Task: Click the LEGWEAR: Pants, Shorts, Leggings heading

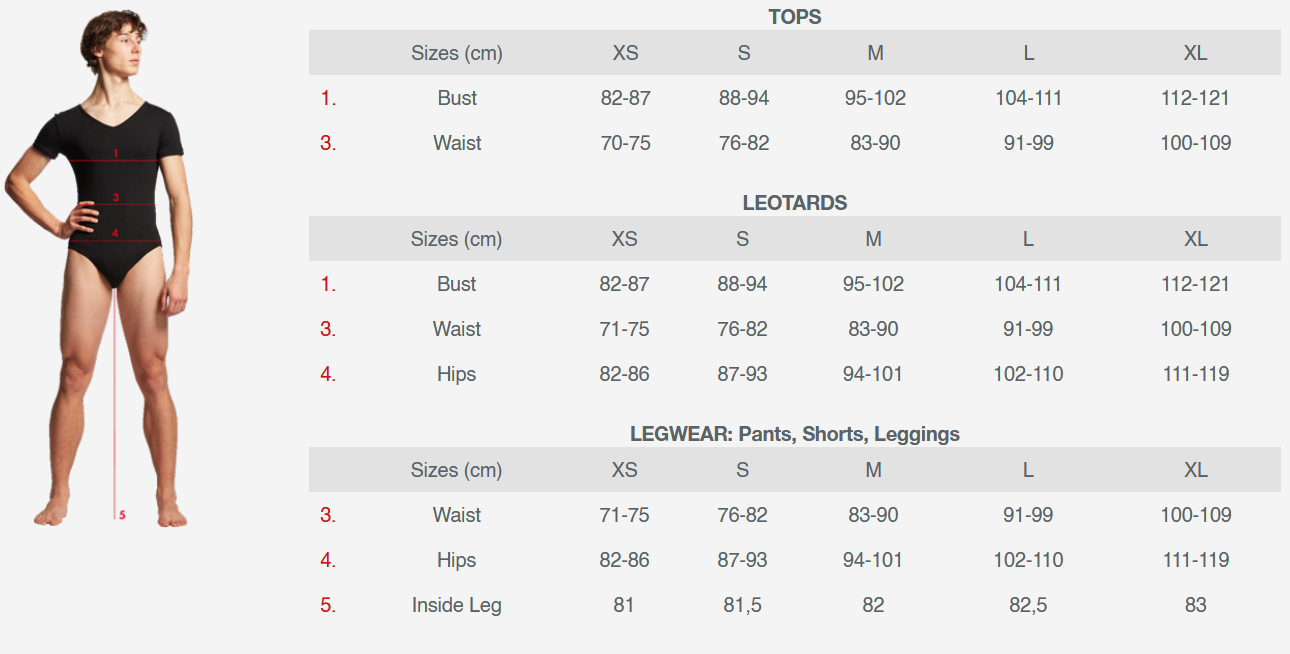Action: 794,434
